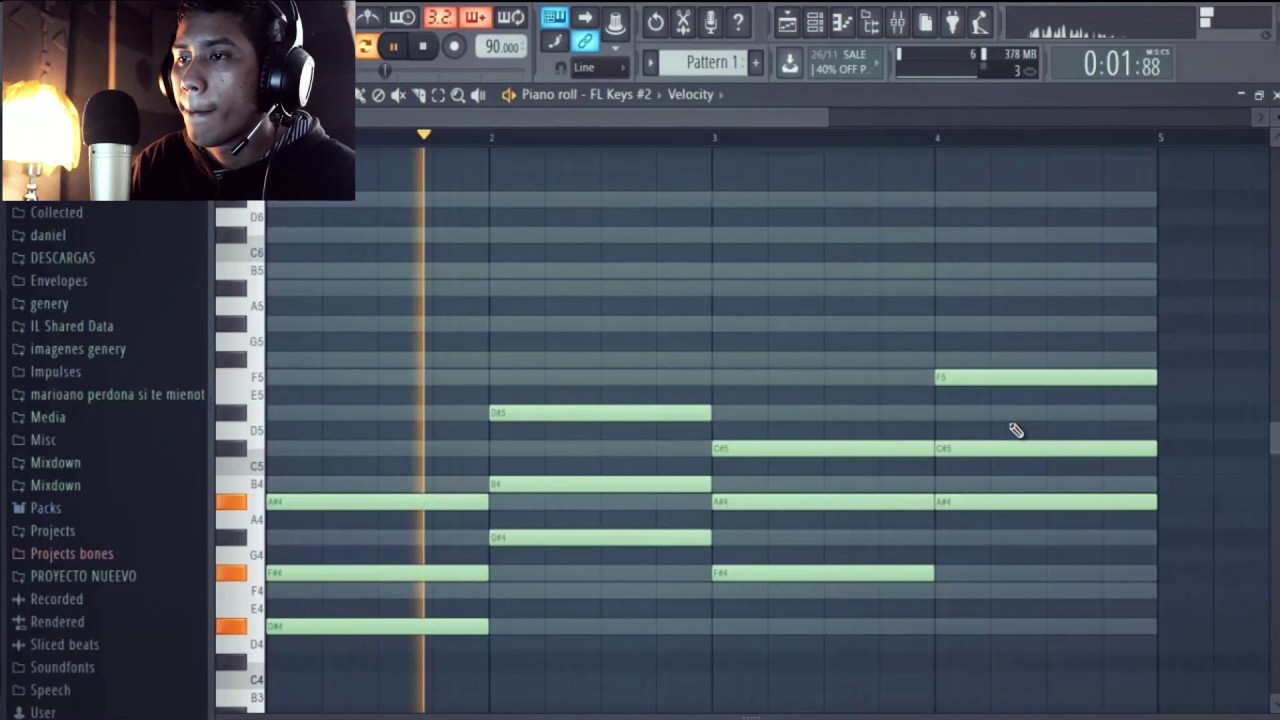Open the browser view icon
The width and height of the screenshot is (1280, 720).
[870, 21]
